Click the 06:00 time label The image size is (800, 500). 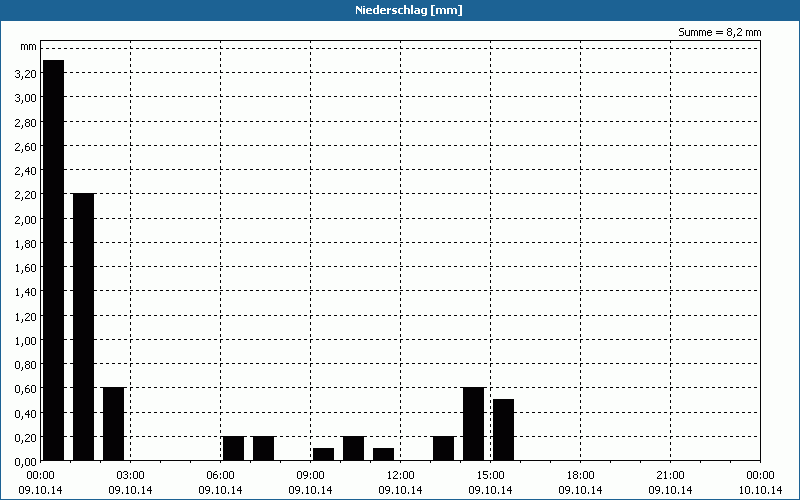pos(220,476)
